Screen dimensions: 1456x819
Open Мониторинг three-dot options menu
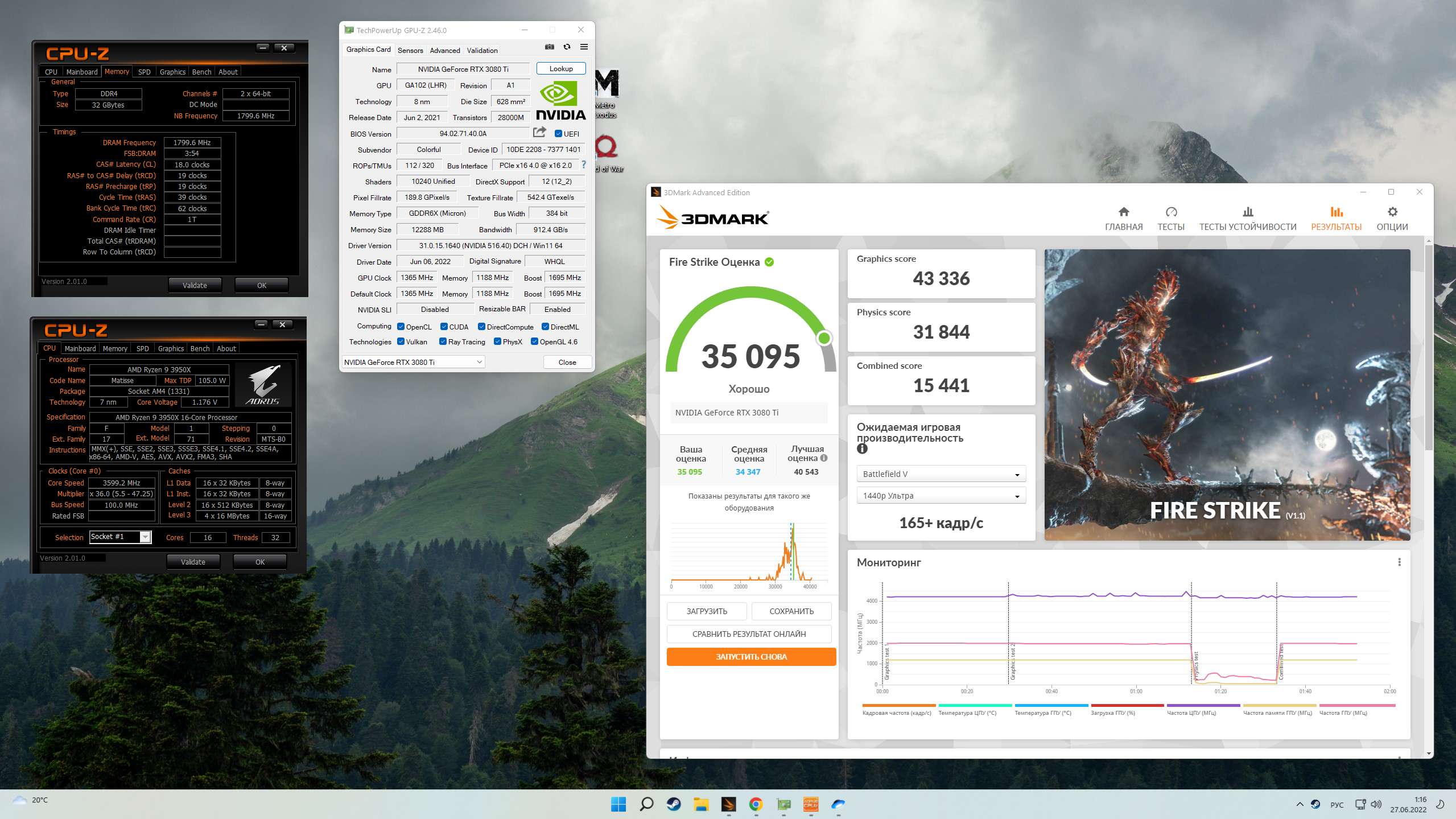[x=1399, y=562]
